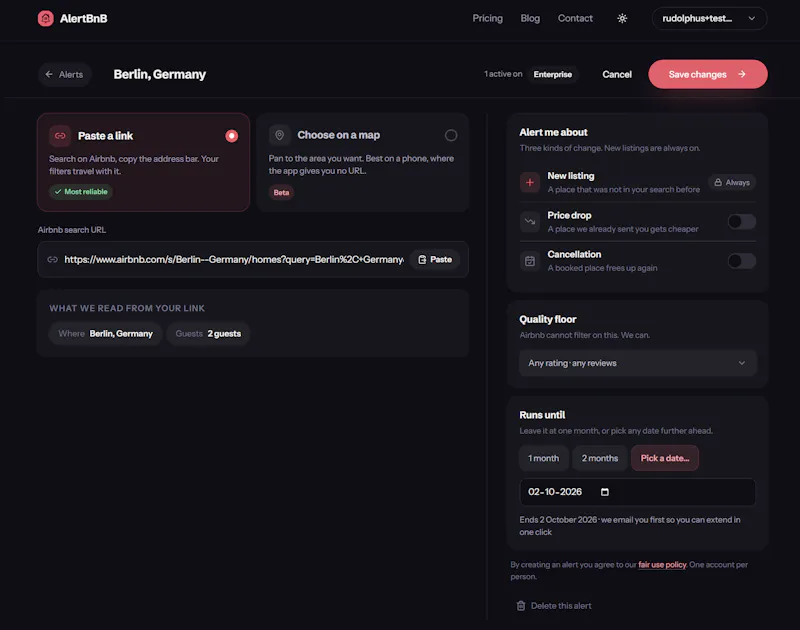Click the Most reliable badge

pyautogui.click(x=81, y=192)
